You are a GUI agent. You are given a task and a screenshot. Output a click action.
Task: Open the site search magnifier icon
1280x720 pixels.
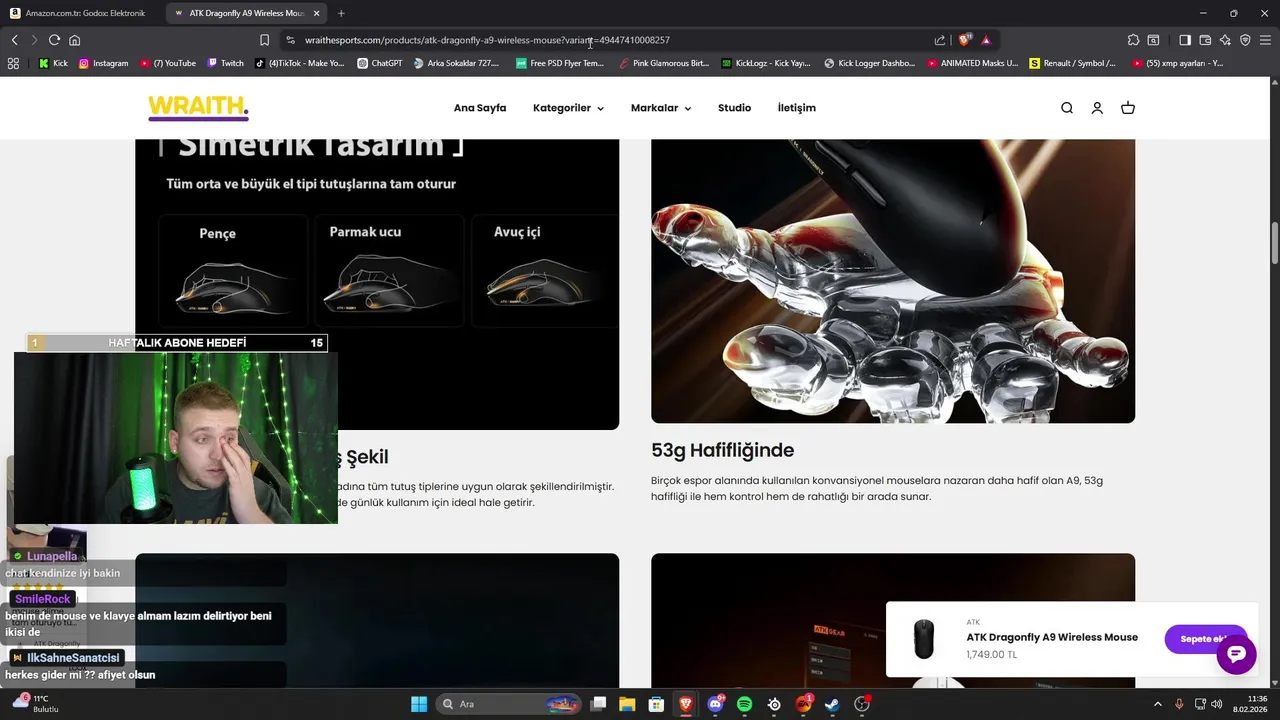point(1066,108)
